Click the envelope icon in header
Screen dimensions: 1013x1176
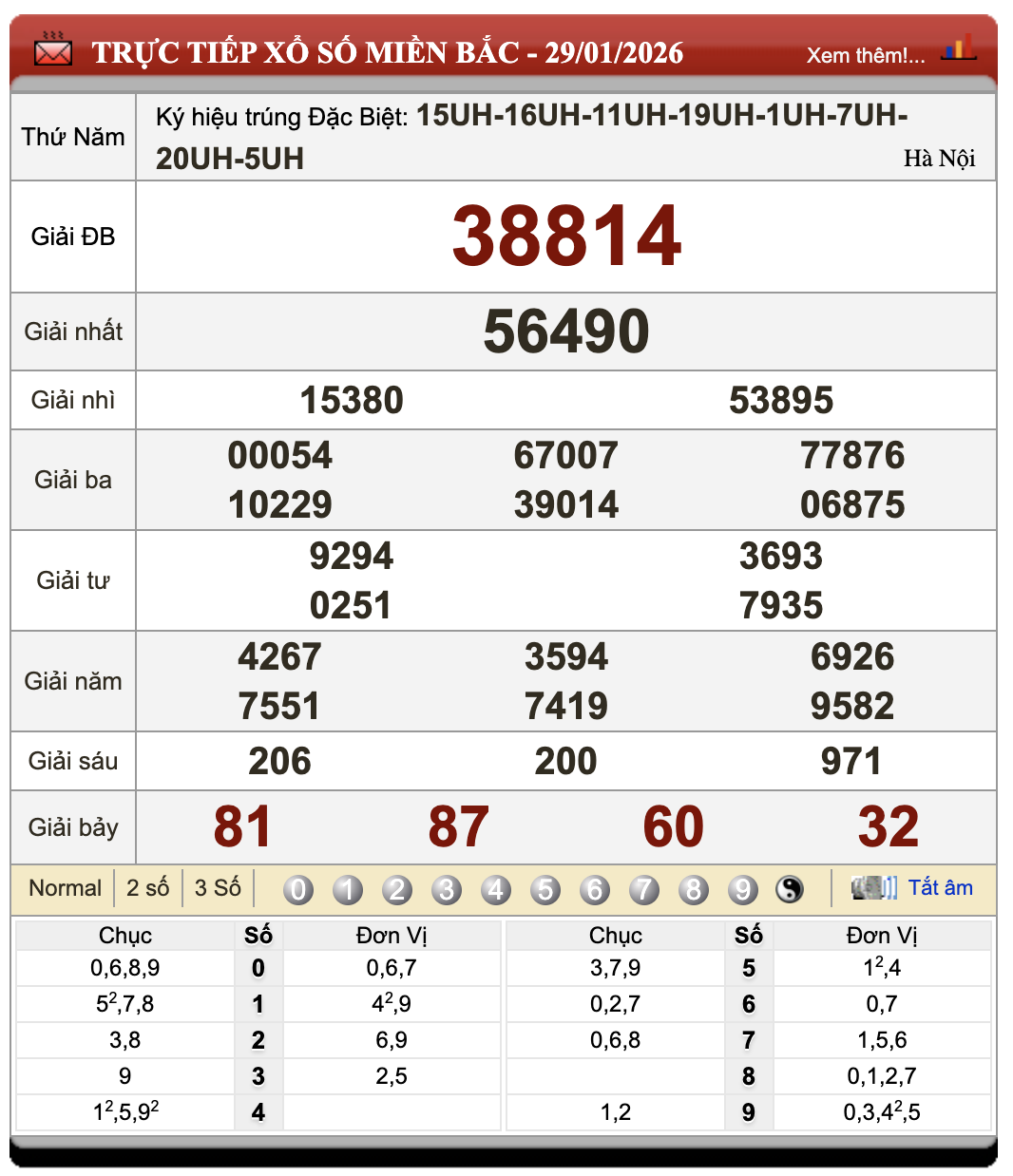point(52,50)
